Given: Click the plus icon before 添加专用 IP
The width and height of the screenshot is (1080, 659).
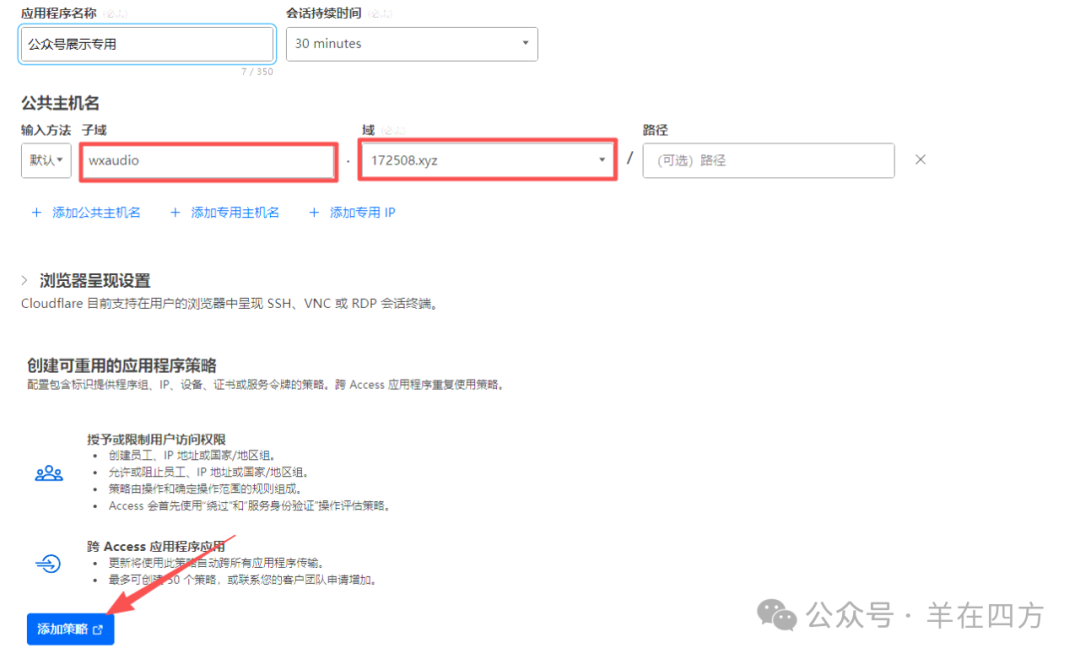Looking at the screenshot, I should click(313, 213).
